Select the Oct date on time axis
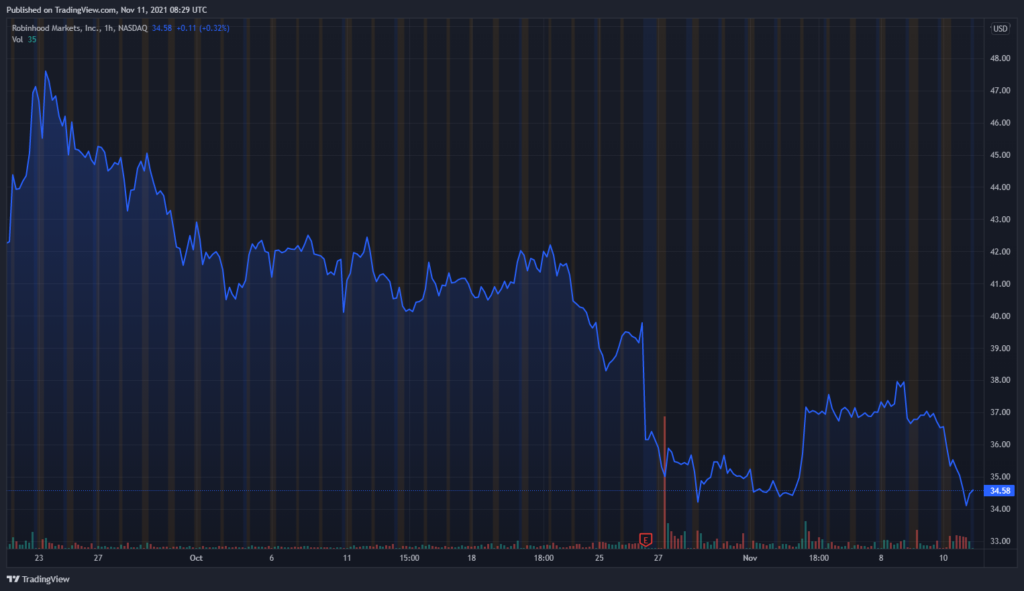Image resolution: width=1024 pixels, height=591 pixels. (x=196, y=558)
